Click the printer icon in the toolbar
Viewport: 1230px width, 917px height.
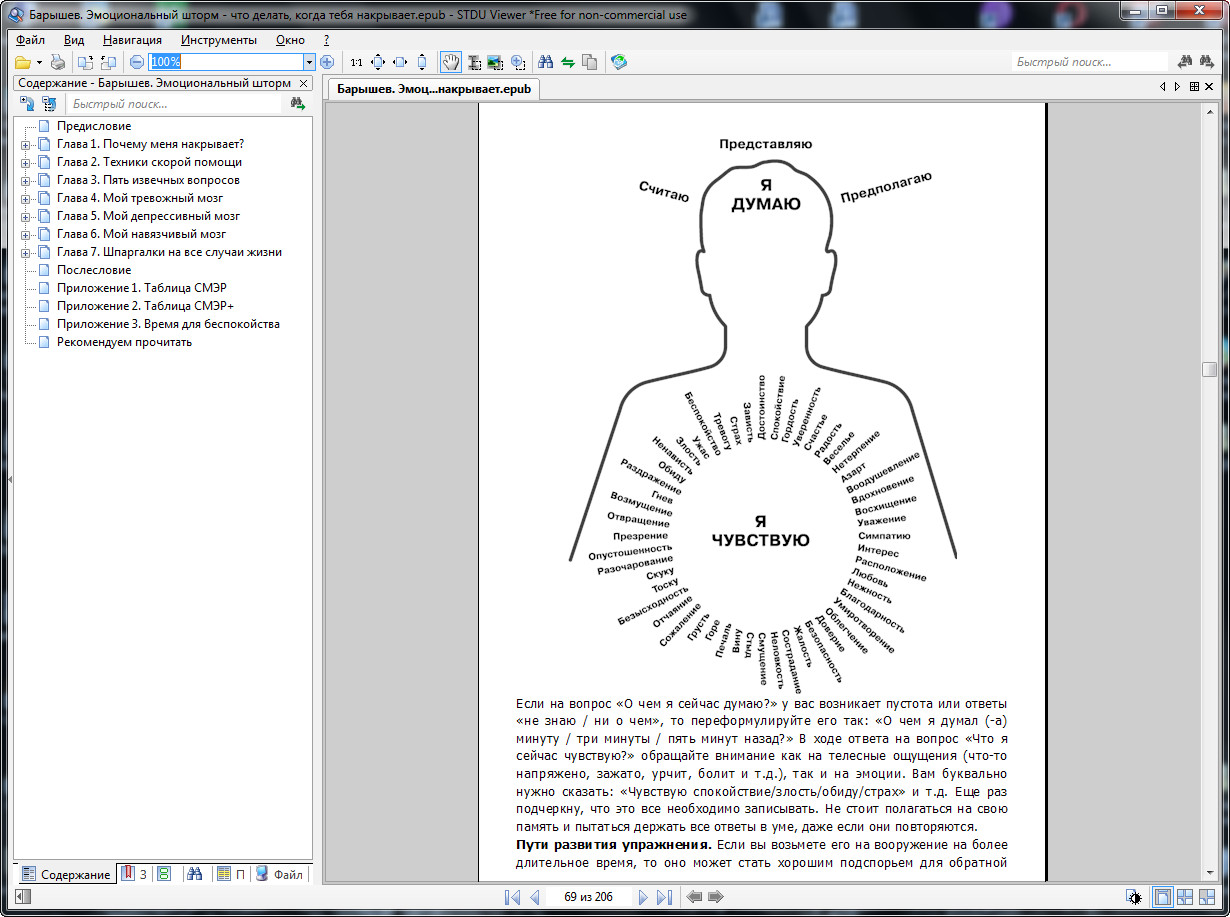(x=58, y=62)
